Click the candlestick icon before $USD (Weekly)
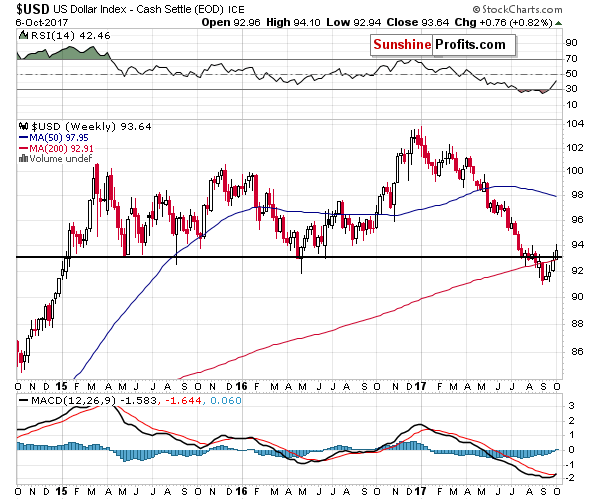The height and width of the screenshot is (500, 600). point(23,126)
